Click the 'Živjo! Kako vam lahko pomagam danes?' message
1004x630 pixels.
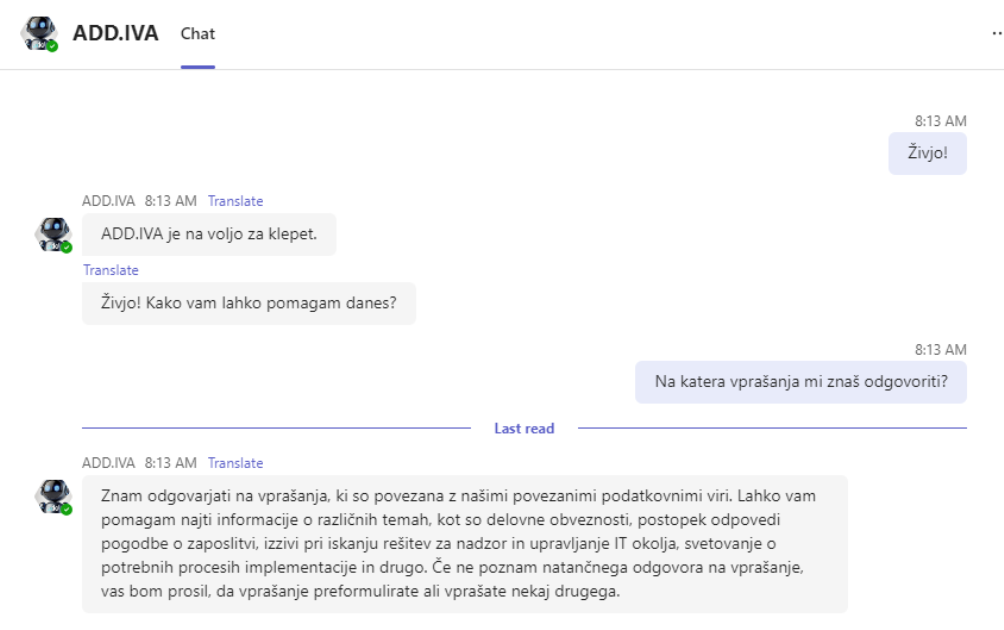click(x=248, y=303)
